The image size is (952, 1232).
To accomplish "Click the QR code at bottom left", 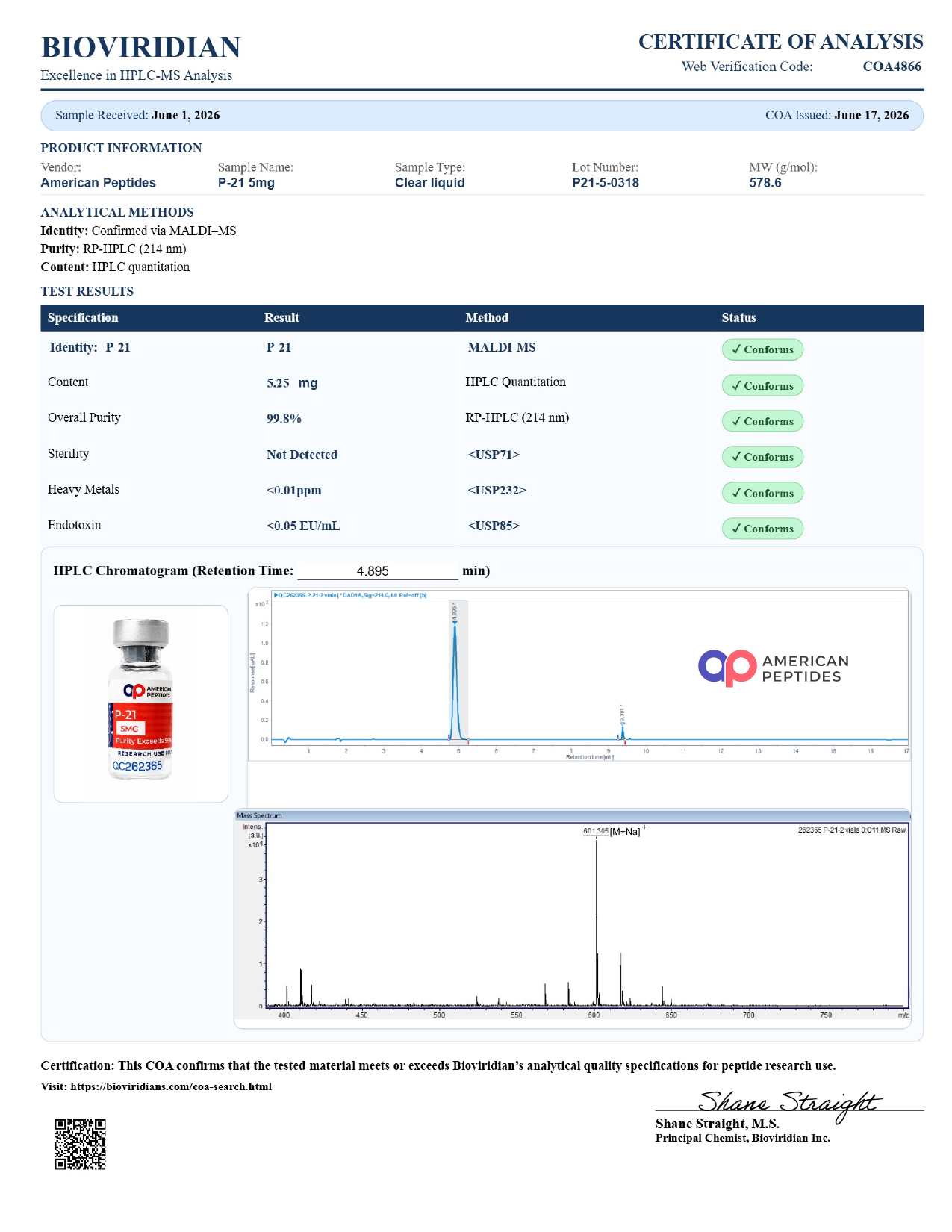I will [80, 1143].
